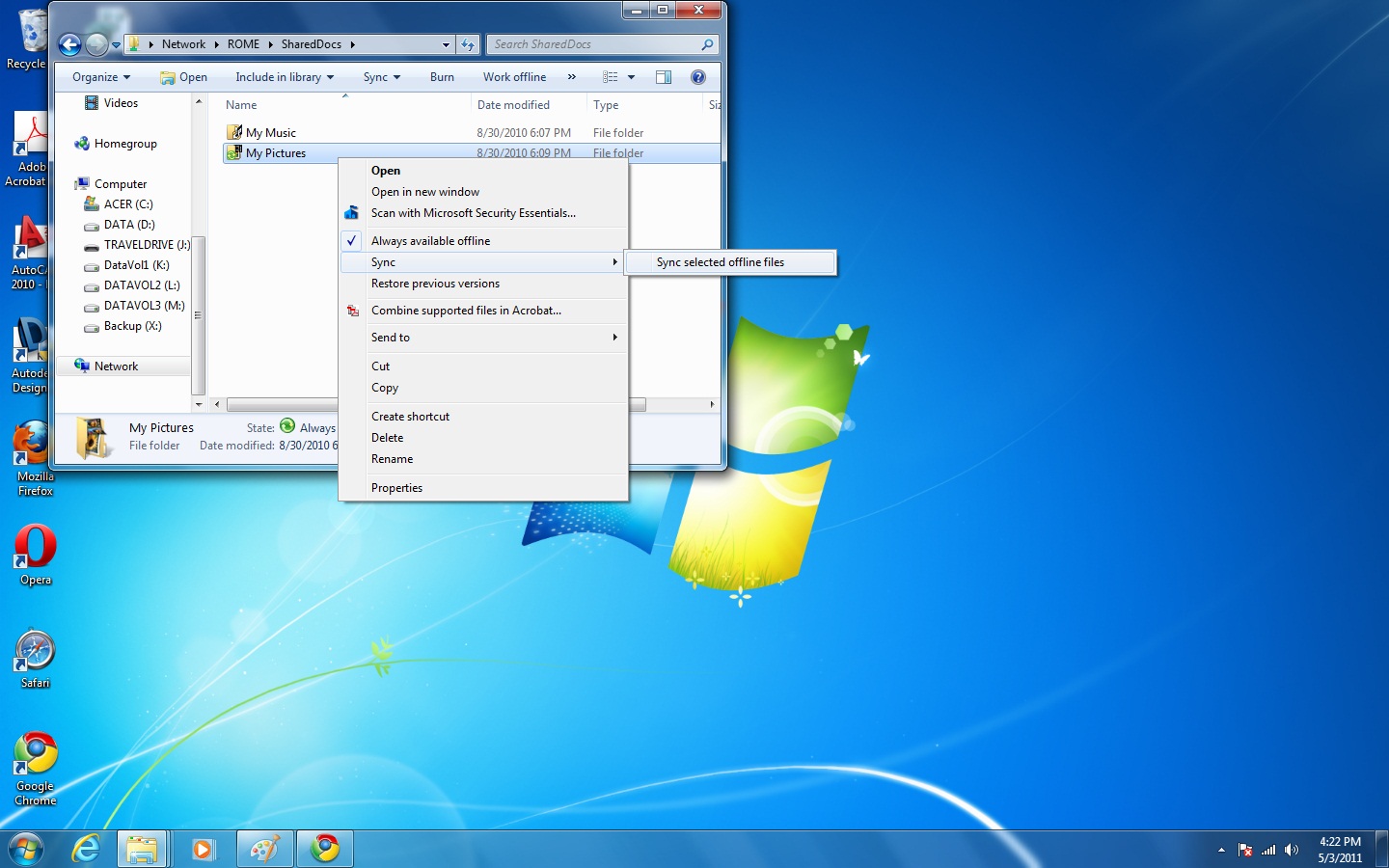Screen dimensions: 1389x868
Task: Click the Help question mark icon
Action: tap(698, 77)
